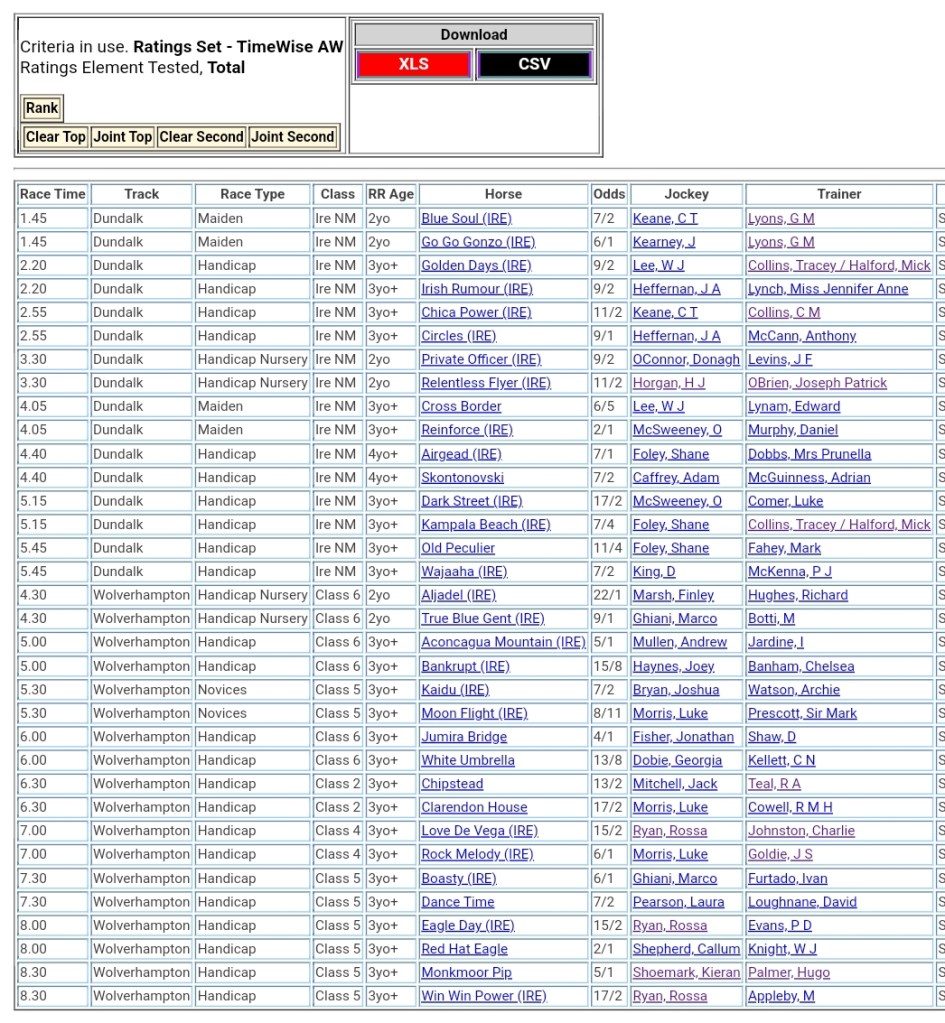
Task: View trainer Dobbs, Mrs Prunella
Action: click(x=809, y=454)
